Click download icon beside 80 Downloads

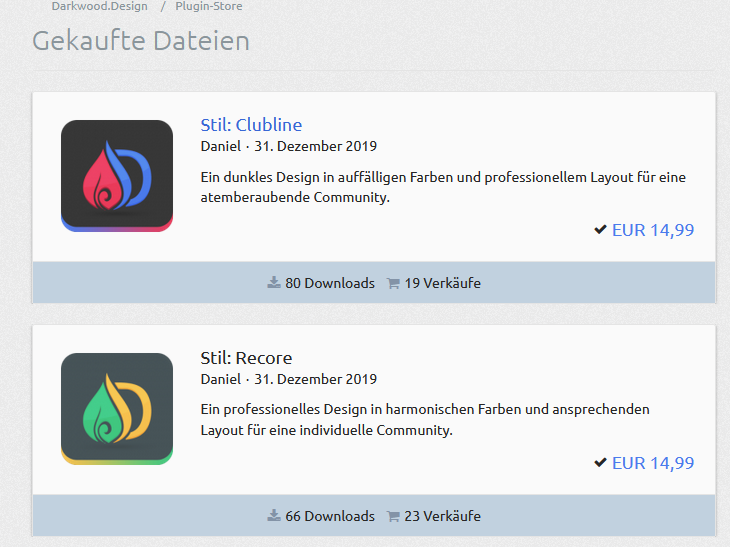tap(274, 283)
